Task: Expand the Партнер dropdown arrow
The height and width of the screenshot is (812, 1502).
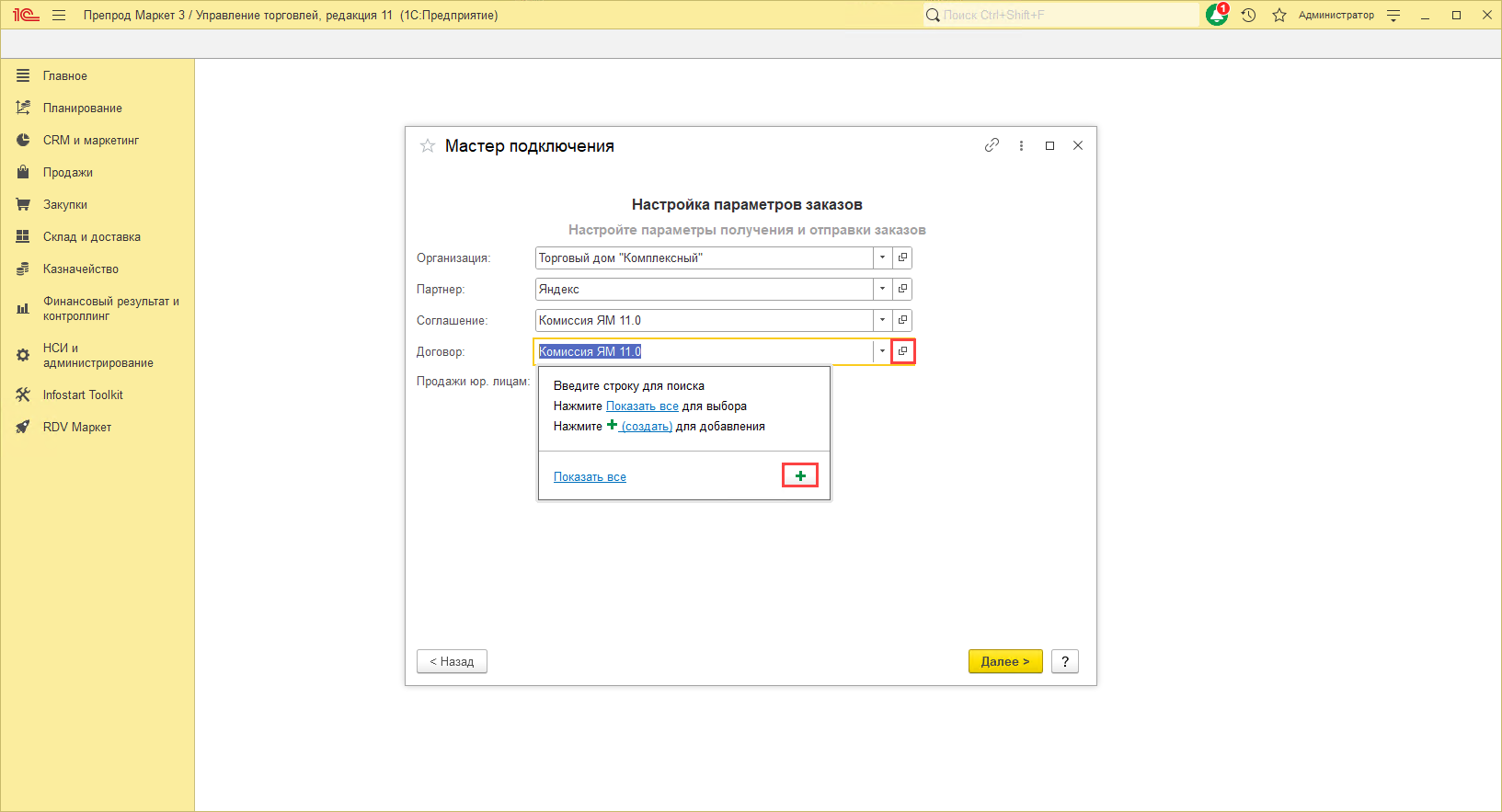Action: pos(882,289)
